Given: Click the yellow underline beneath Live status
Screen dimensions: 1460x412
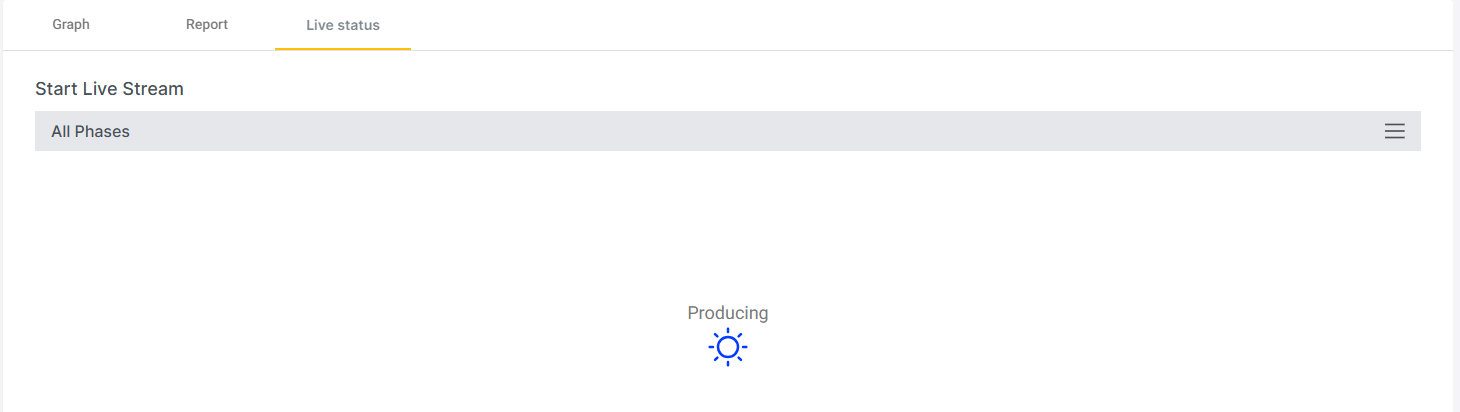Looking at the screenshot, I should (343, 49).
